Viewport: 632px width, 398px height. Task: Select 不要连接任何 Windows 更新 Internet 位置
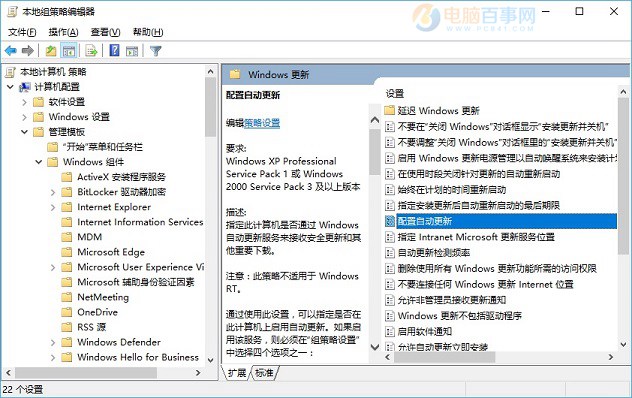[485, 284]
